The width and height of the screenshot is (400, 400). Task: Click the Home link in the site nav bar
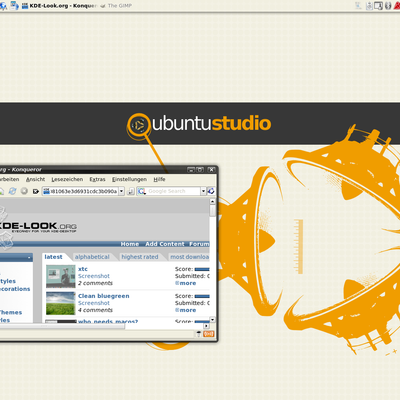[x=130, y=244]
